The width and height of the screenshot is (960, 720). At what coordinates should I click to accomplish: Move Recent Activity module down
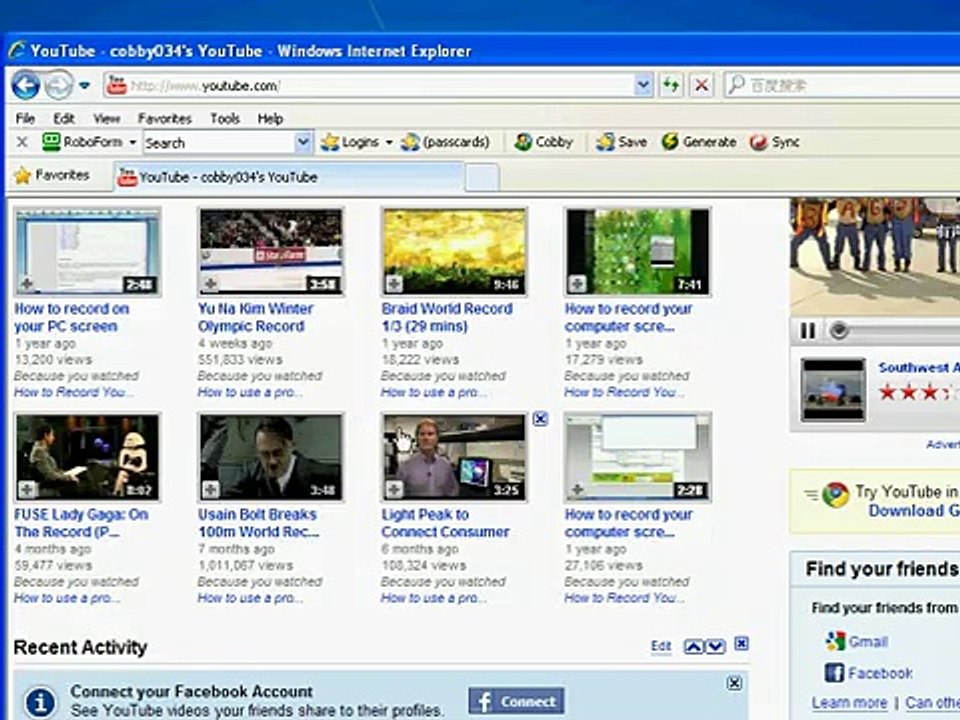tap(716, 646)
